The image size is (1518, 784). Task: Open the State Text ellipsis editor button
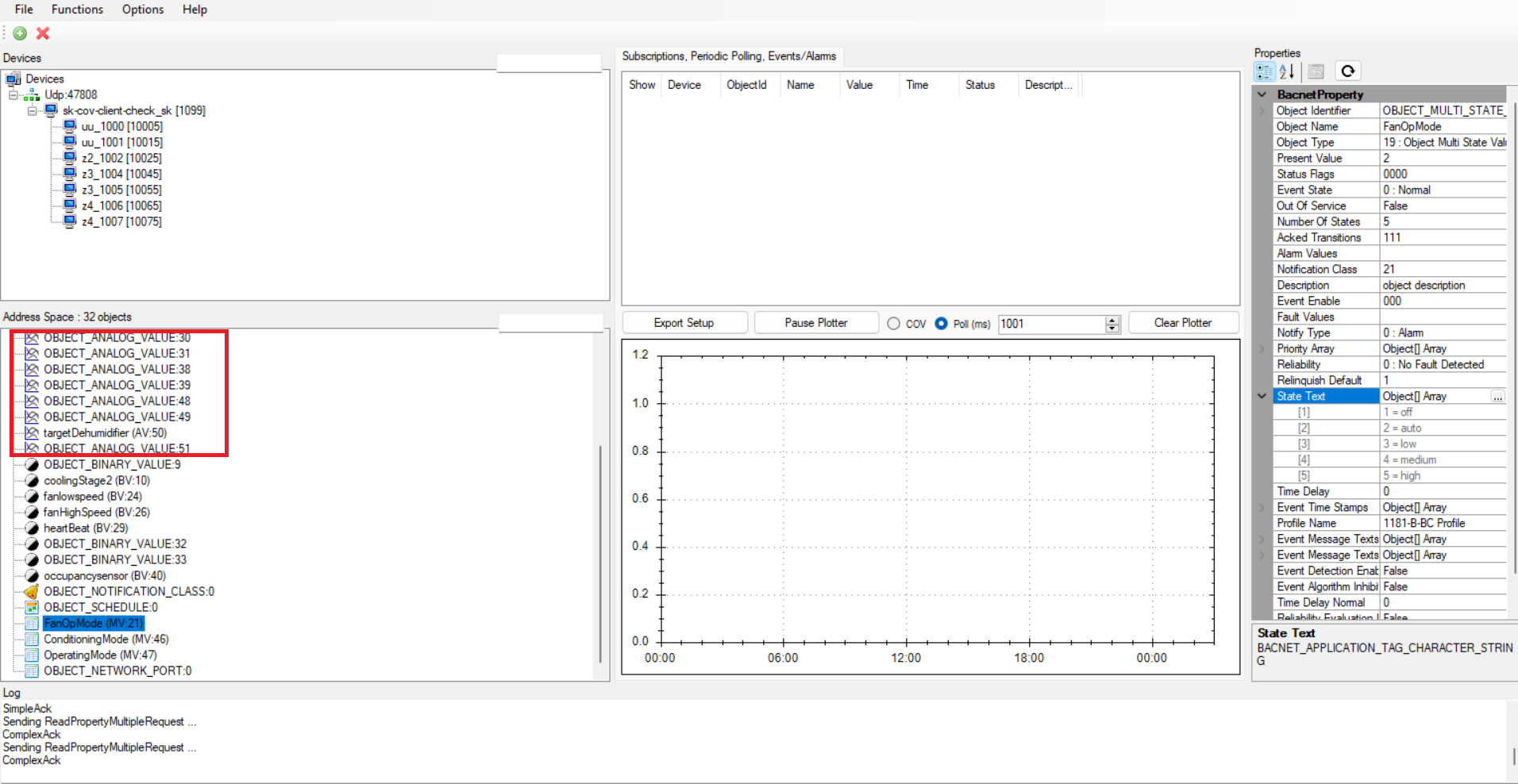(1497, 396)
